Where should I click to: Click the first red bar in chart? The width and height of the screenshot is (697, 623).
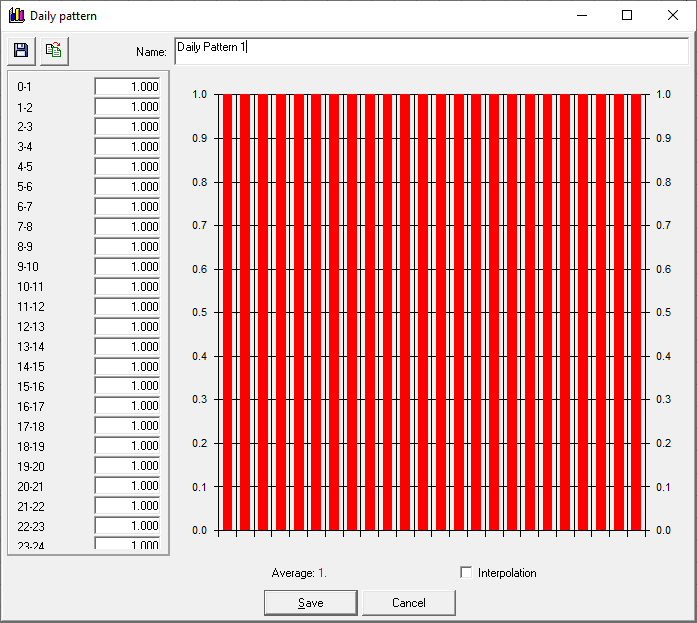pos(228,312)
